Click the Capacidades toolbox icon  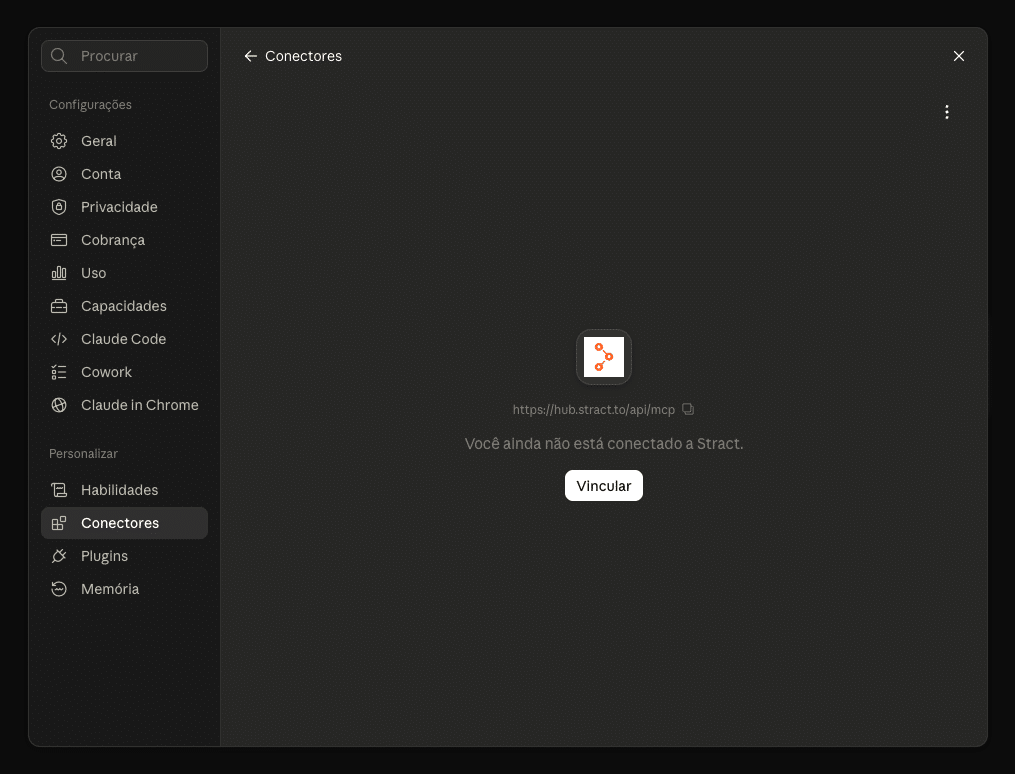pyautogui.click(x=59, y=306)
